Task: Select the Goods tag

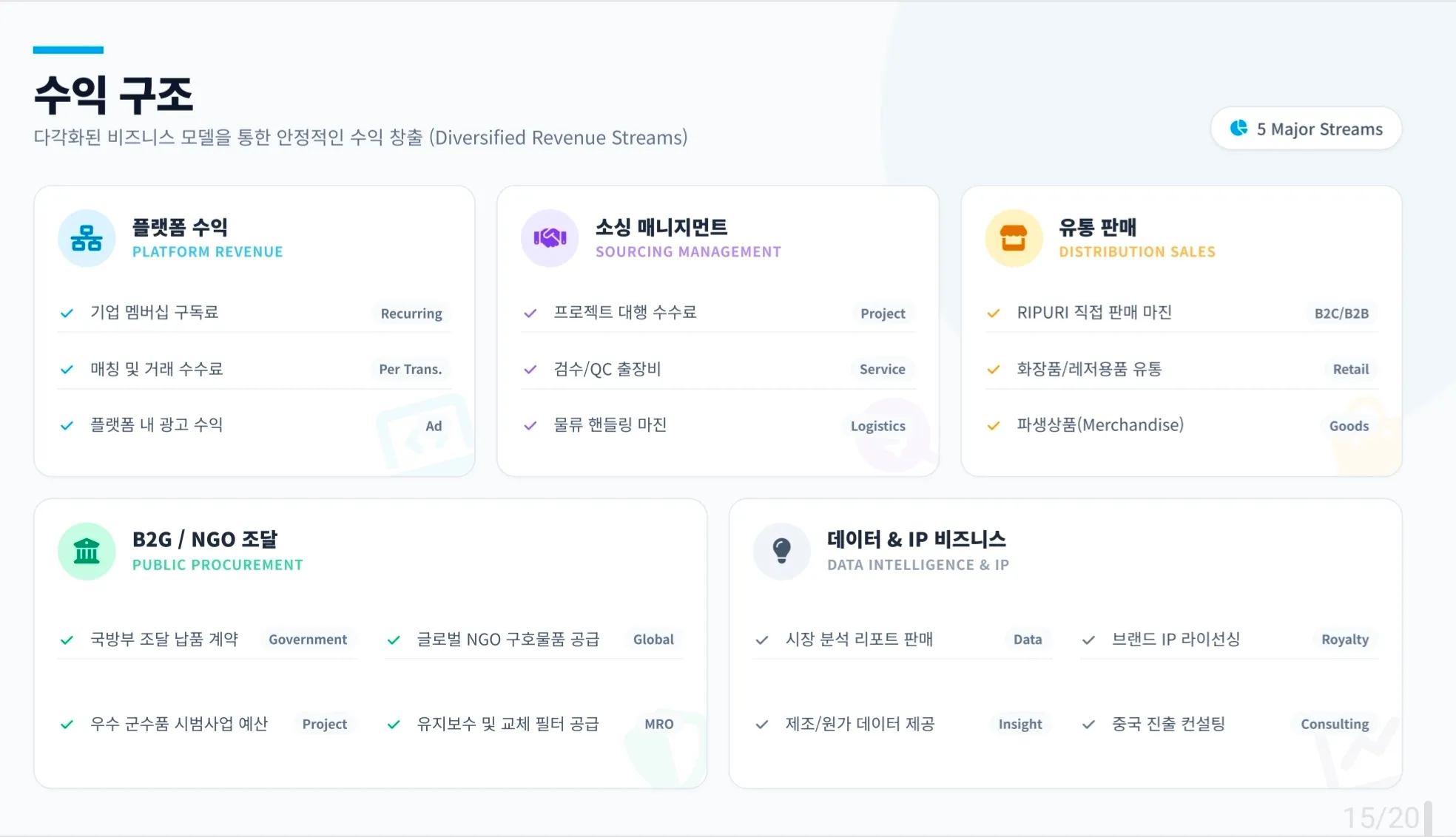Action: tap(1349, 426)
